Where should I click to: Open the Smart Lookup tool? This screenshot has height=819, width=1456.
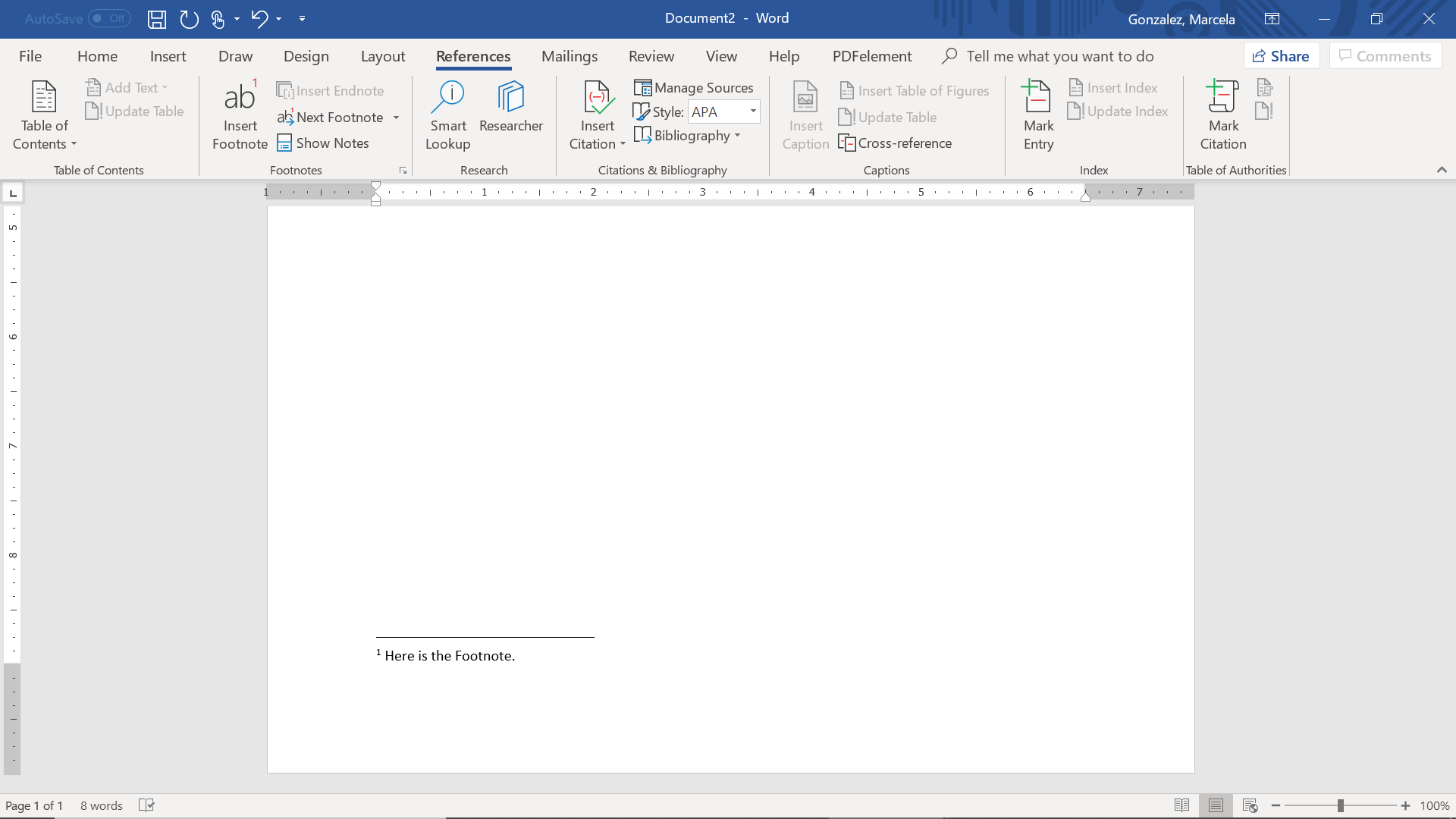(448, 112)
